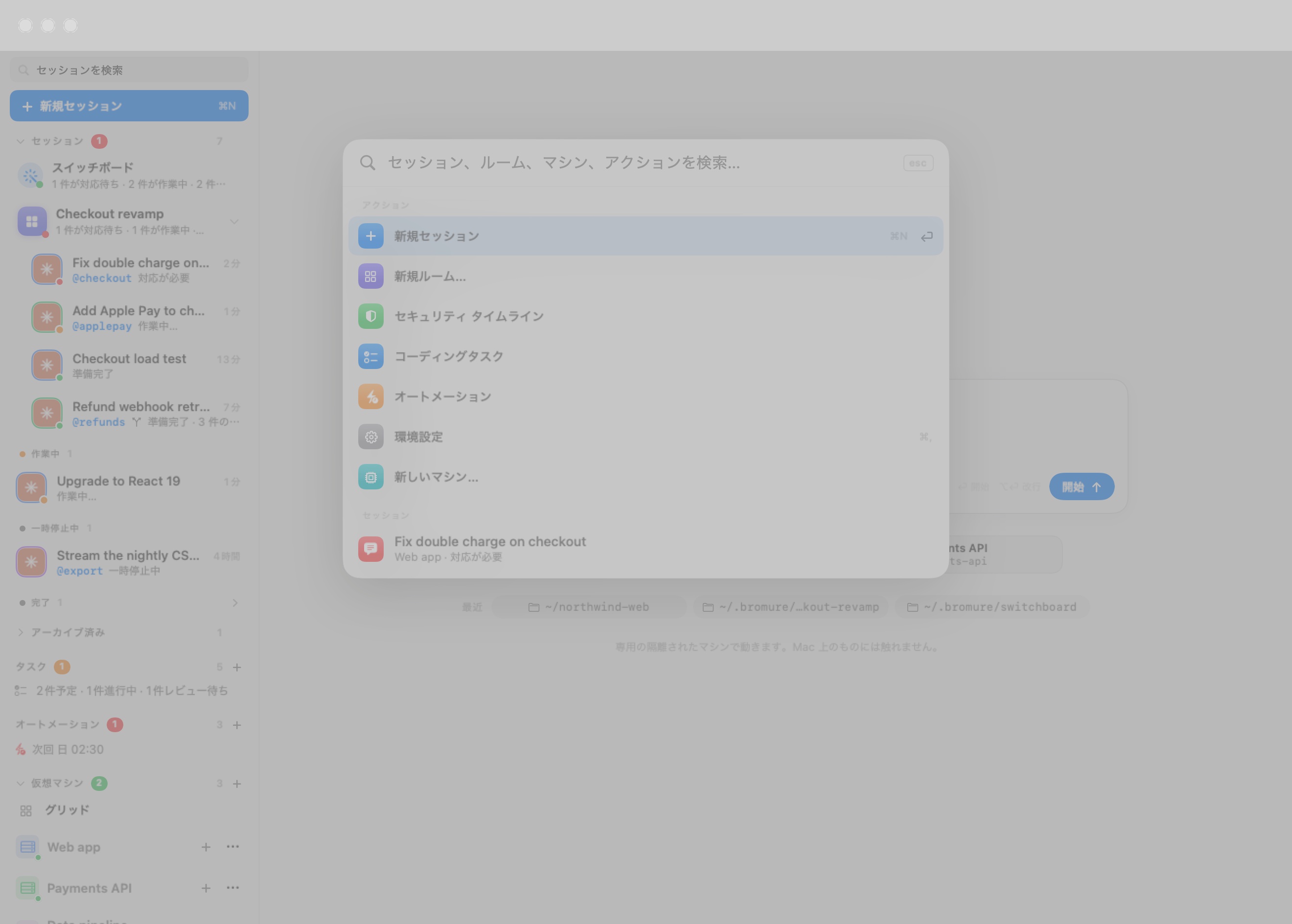Click the Checkout revamp room icon
The image size is (1292, 924).
32,221
